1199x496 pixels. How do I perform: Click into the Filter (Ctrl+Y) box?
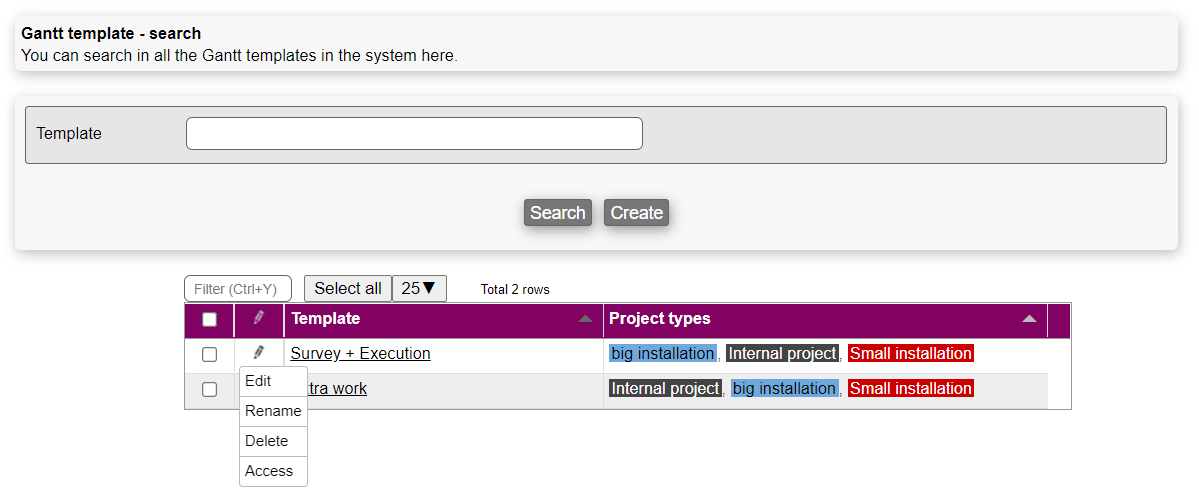(x=238, y=289)
